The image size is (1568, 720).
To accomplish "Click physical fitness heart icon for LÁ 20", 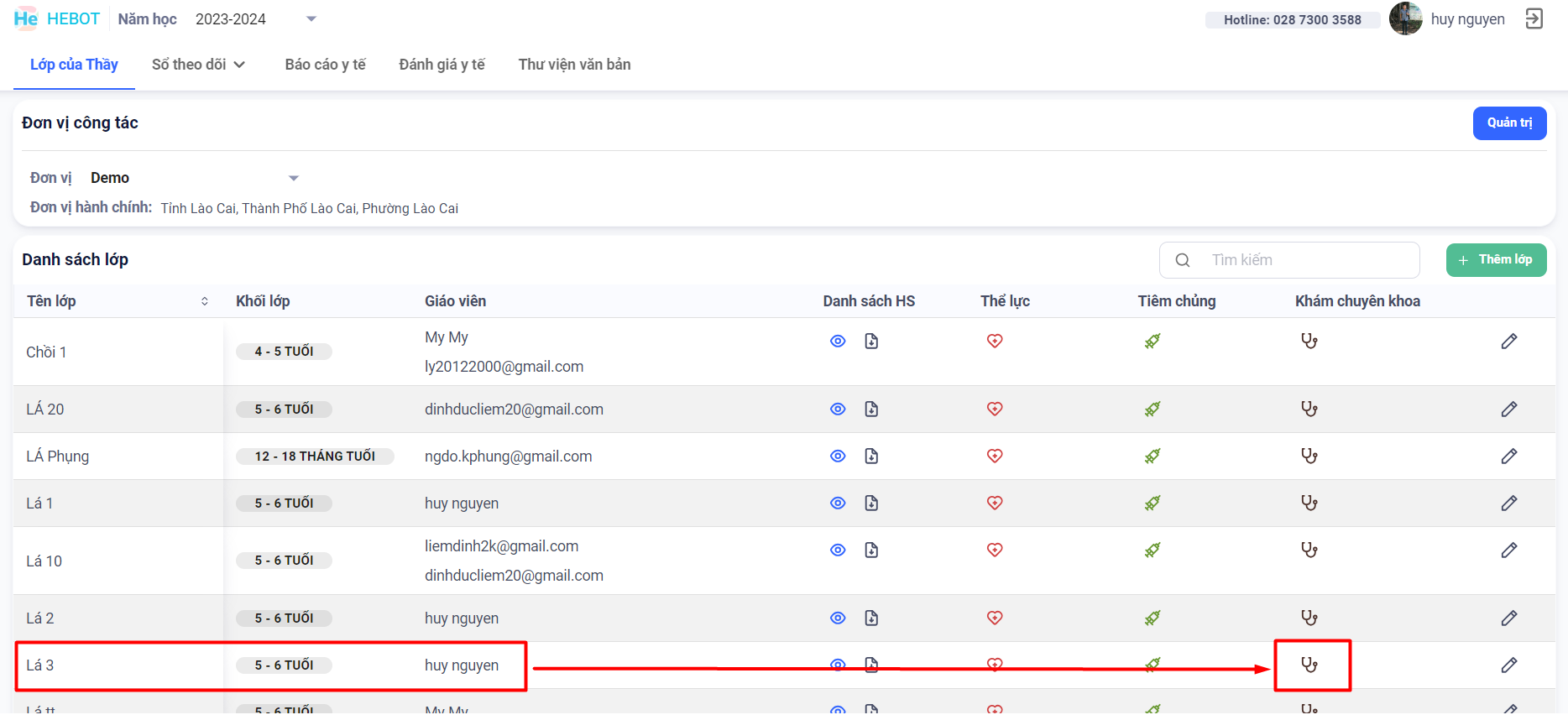I will (x=995, y=409).
